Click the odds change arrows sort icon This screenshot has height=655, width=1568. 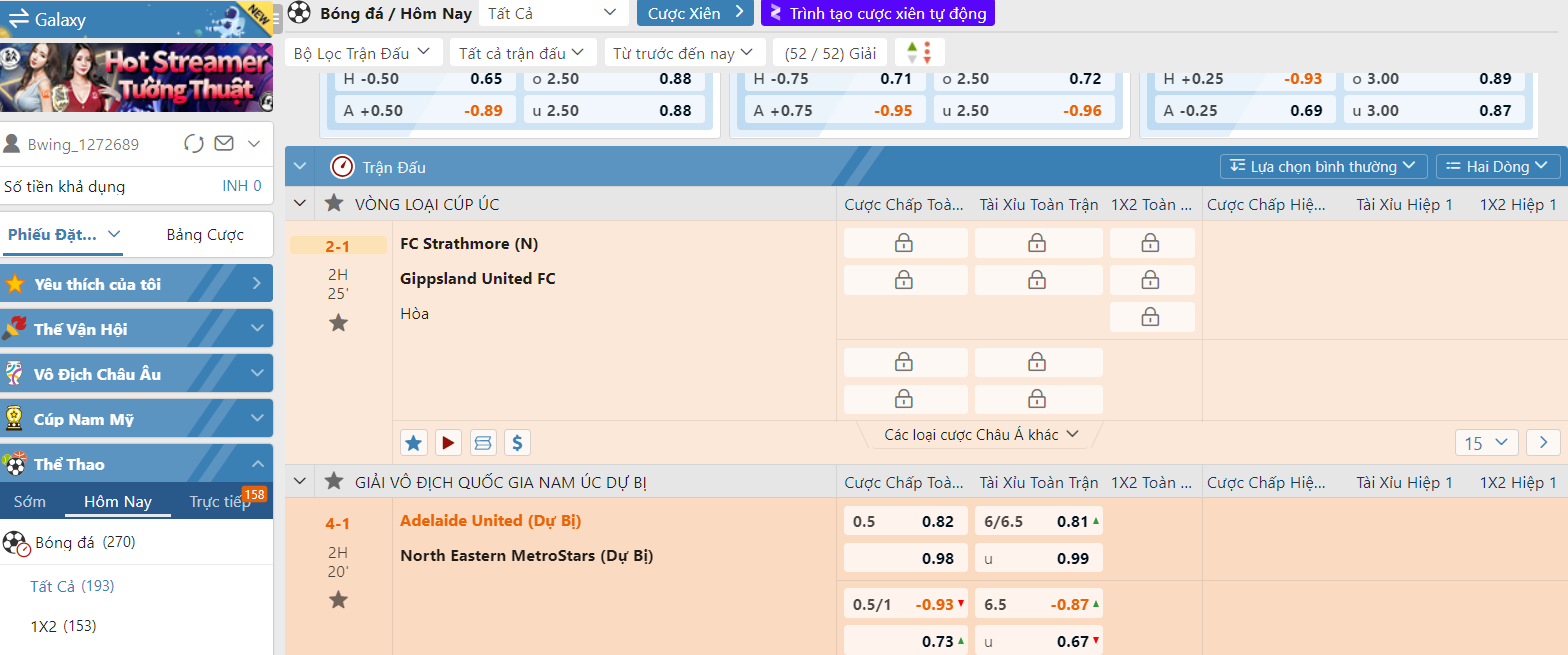(919, 53)
